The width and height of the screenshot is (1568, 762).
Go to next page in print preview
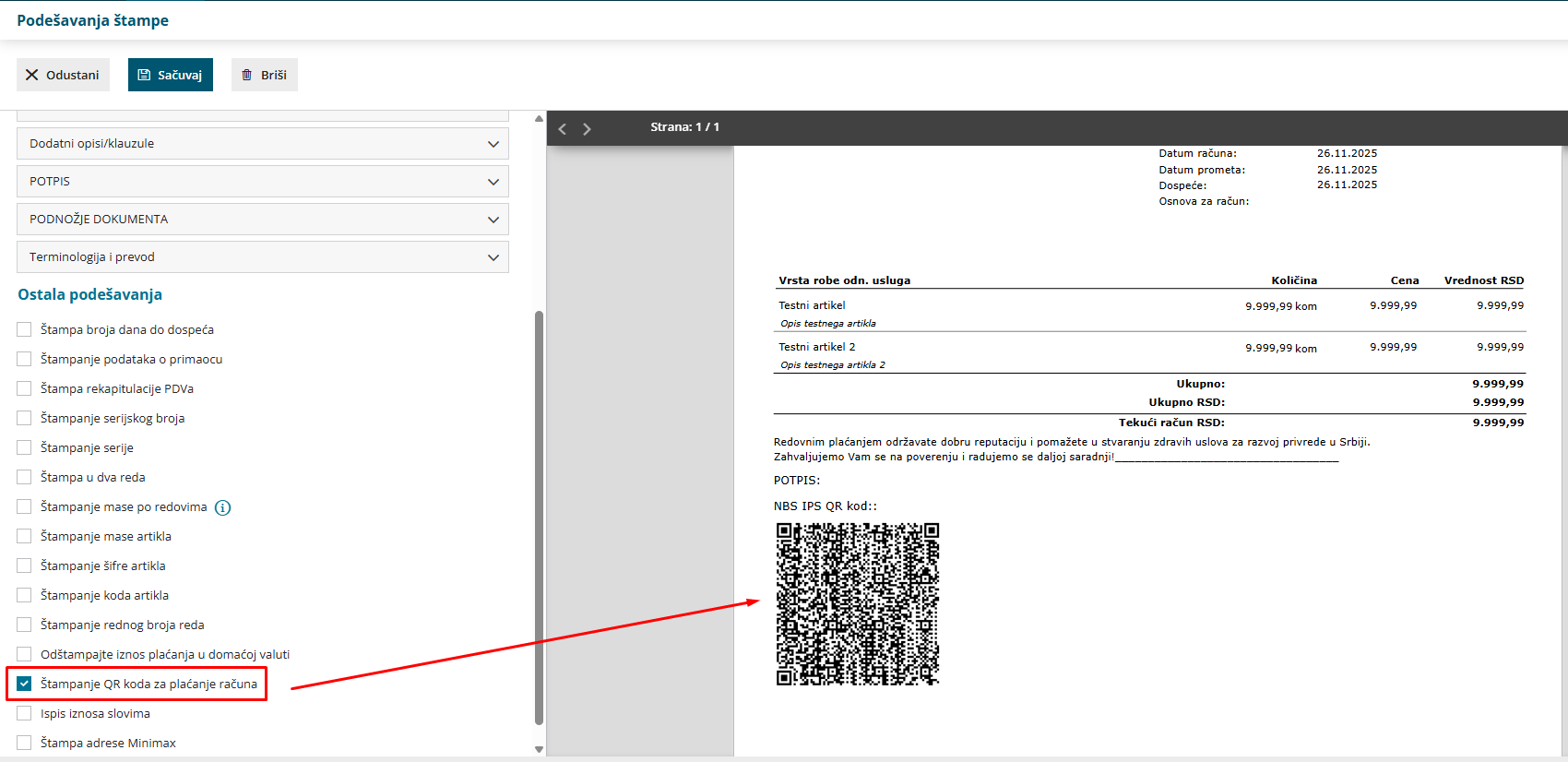pos(587,128)
